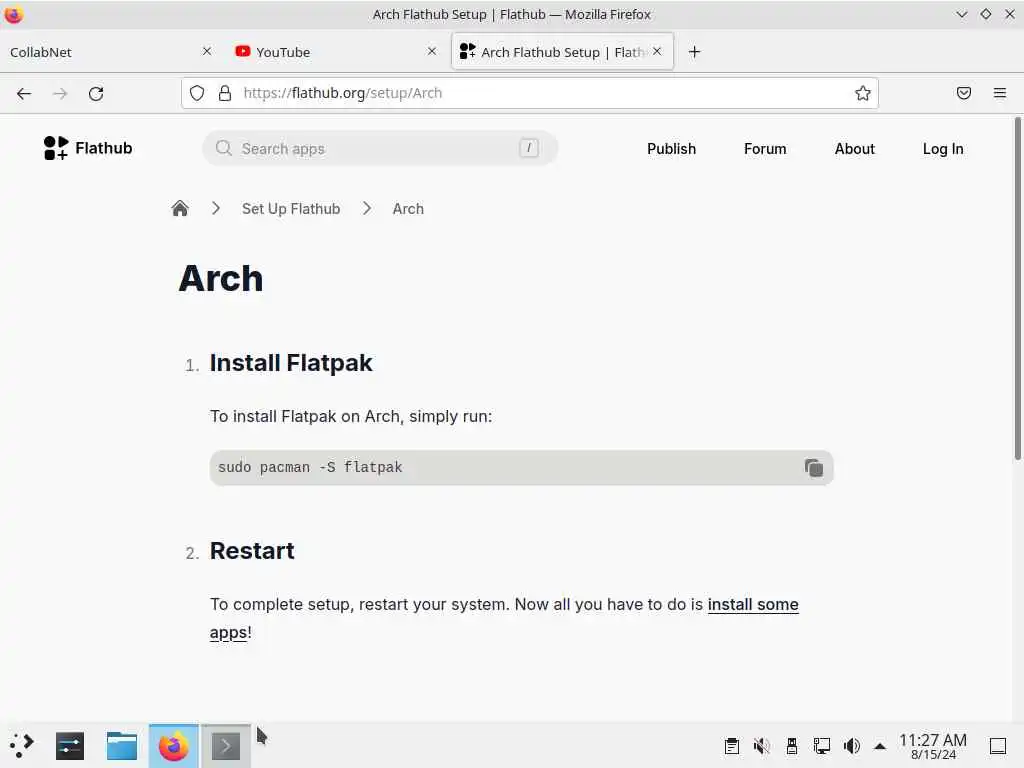The height and width of the screenshot is (768, 1024).
Task: Open the Firefox hamburger menu
Action: [999, 93]
